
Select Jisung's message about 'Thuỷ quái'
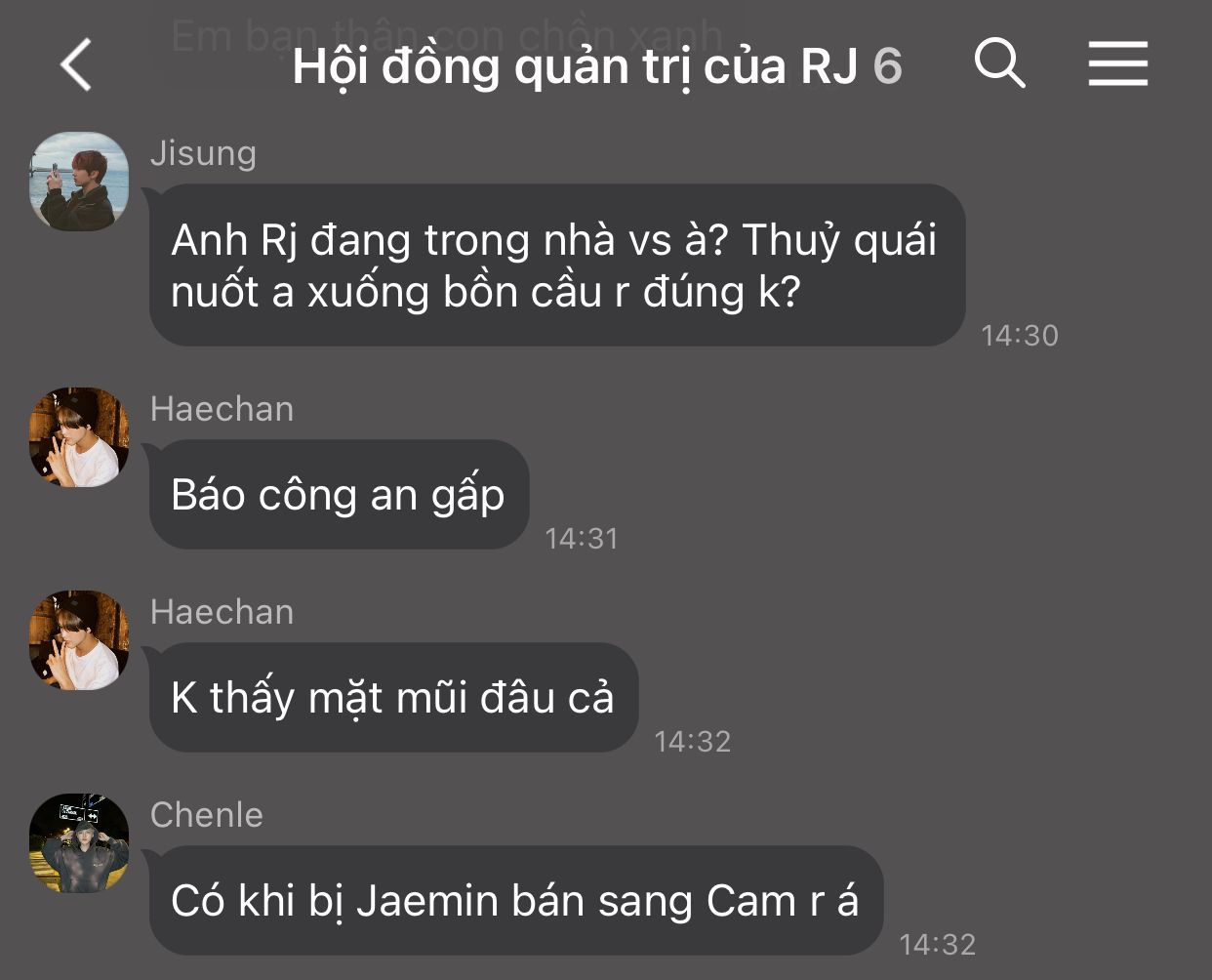click(x=557, y=265)
